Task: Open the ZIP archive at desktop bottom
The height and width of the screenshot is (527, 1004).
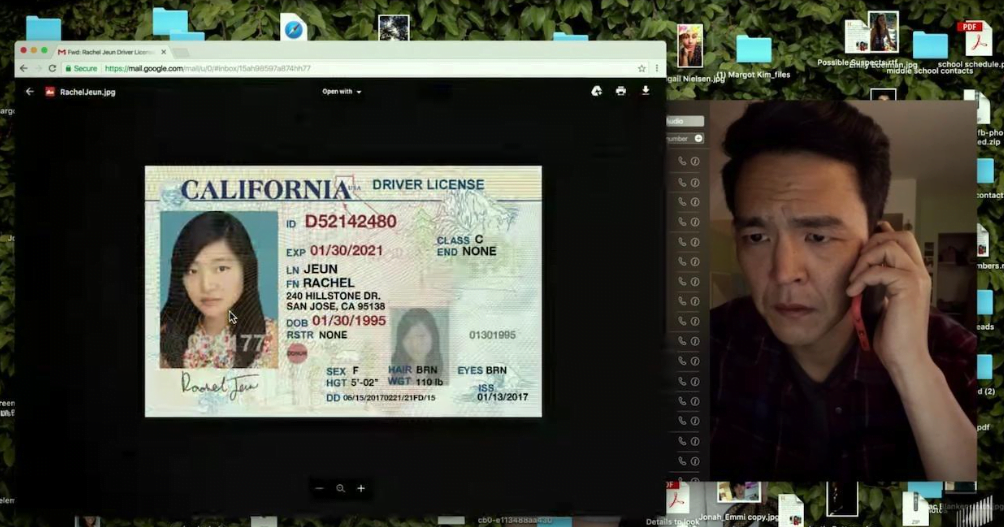Action: [916, 507]
